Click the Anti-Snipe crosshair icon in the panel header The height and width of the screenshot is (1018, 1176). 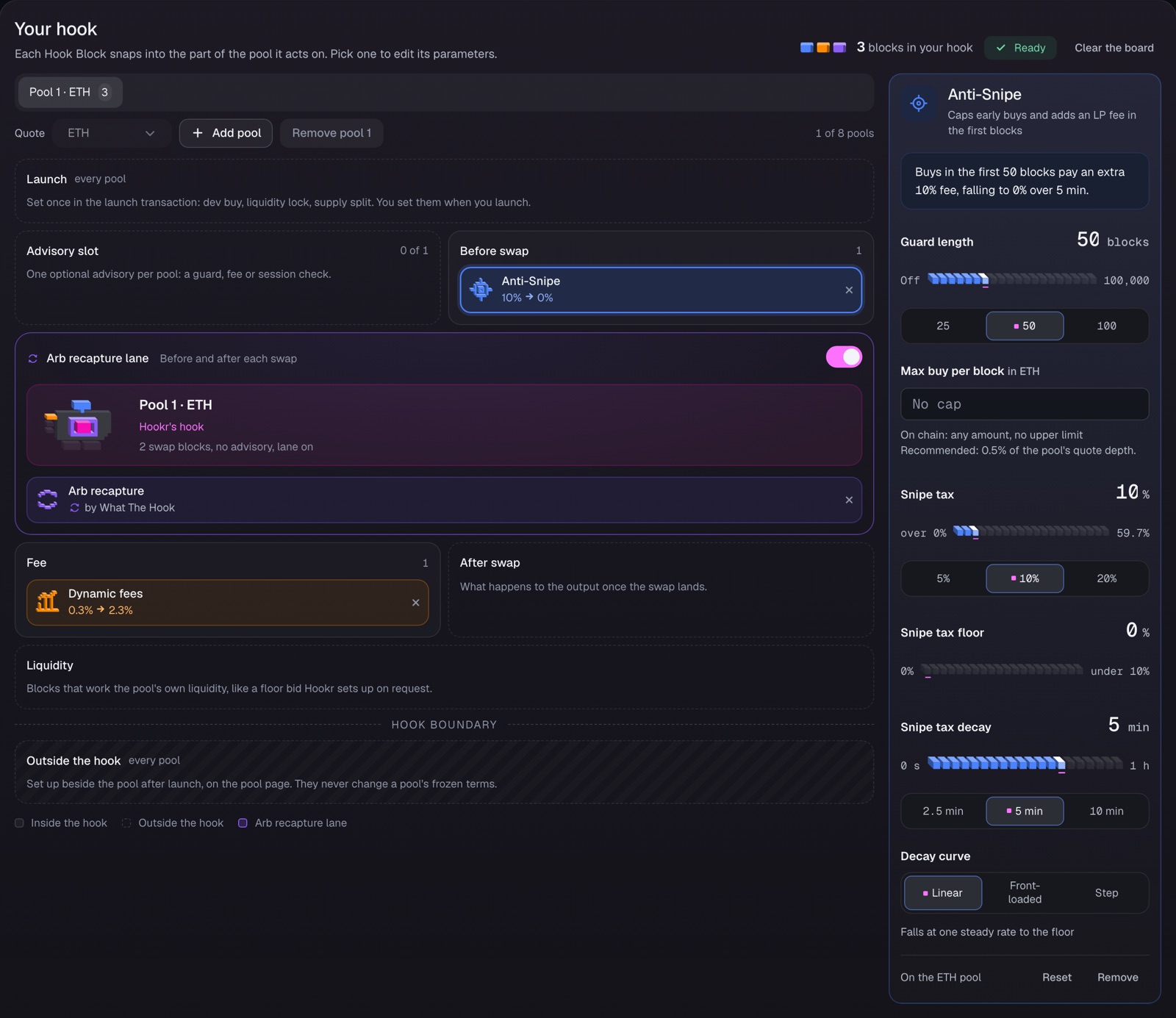pos(919,104)
